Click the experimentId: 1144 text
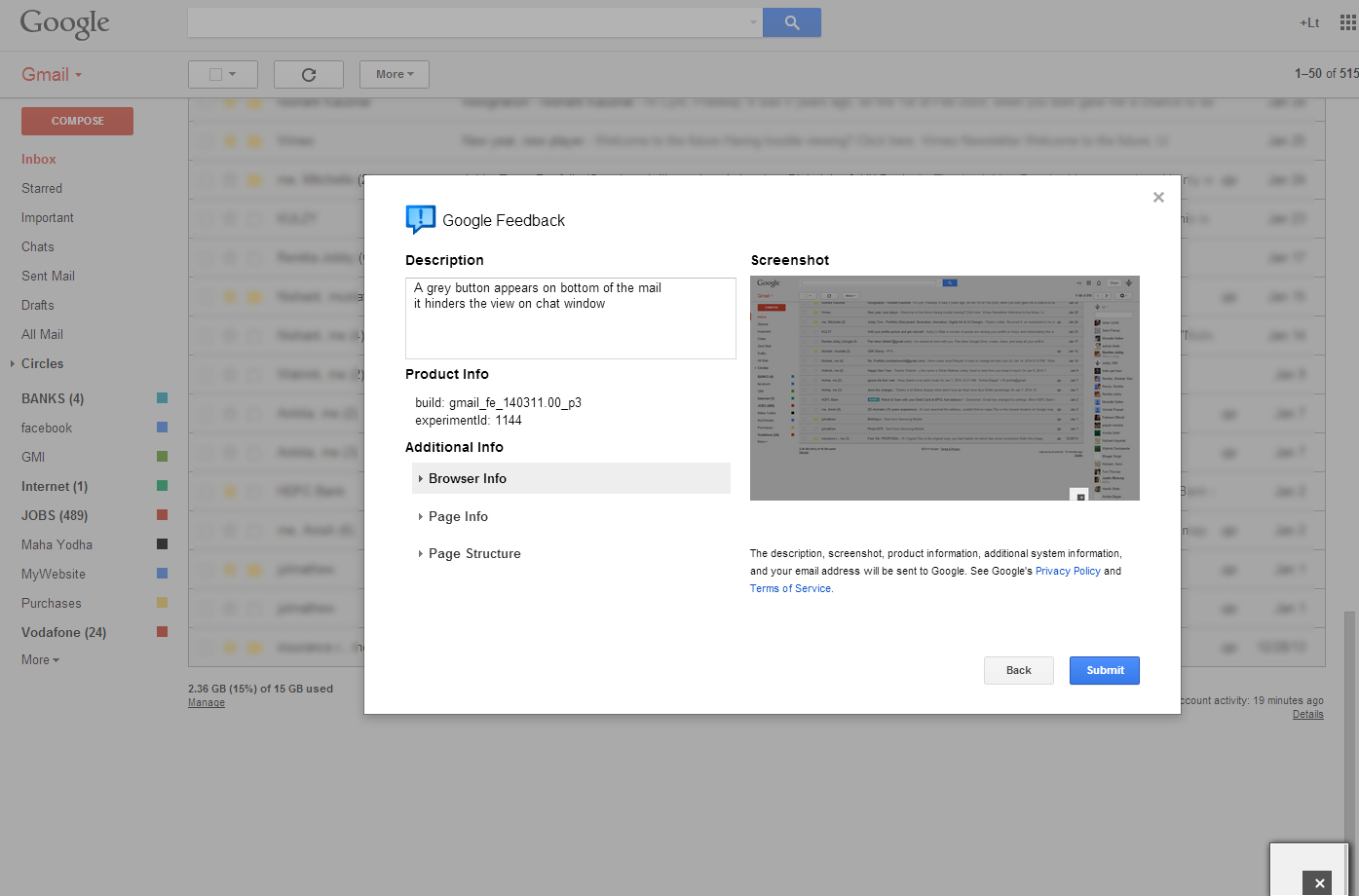1359x896 pixels. [469, 421]
